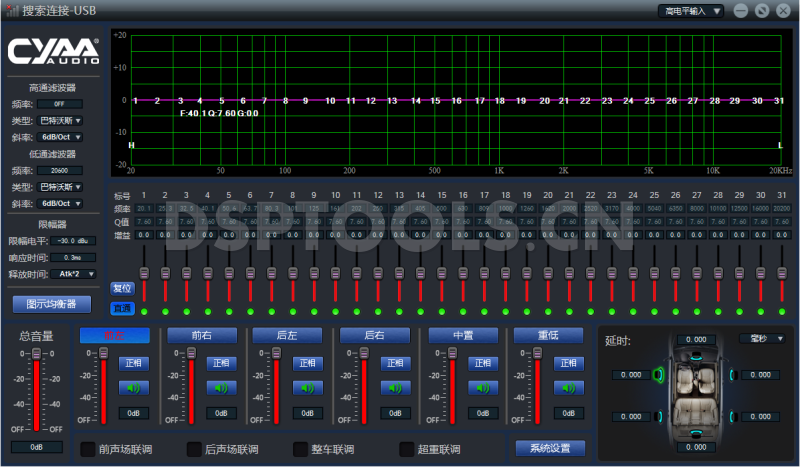Screen dimensions: 800x467
Task: Open the 高电平输入 input dropdown
Action: click(691, 11)
